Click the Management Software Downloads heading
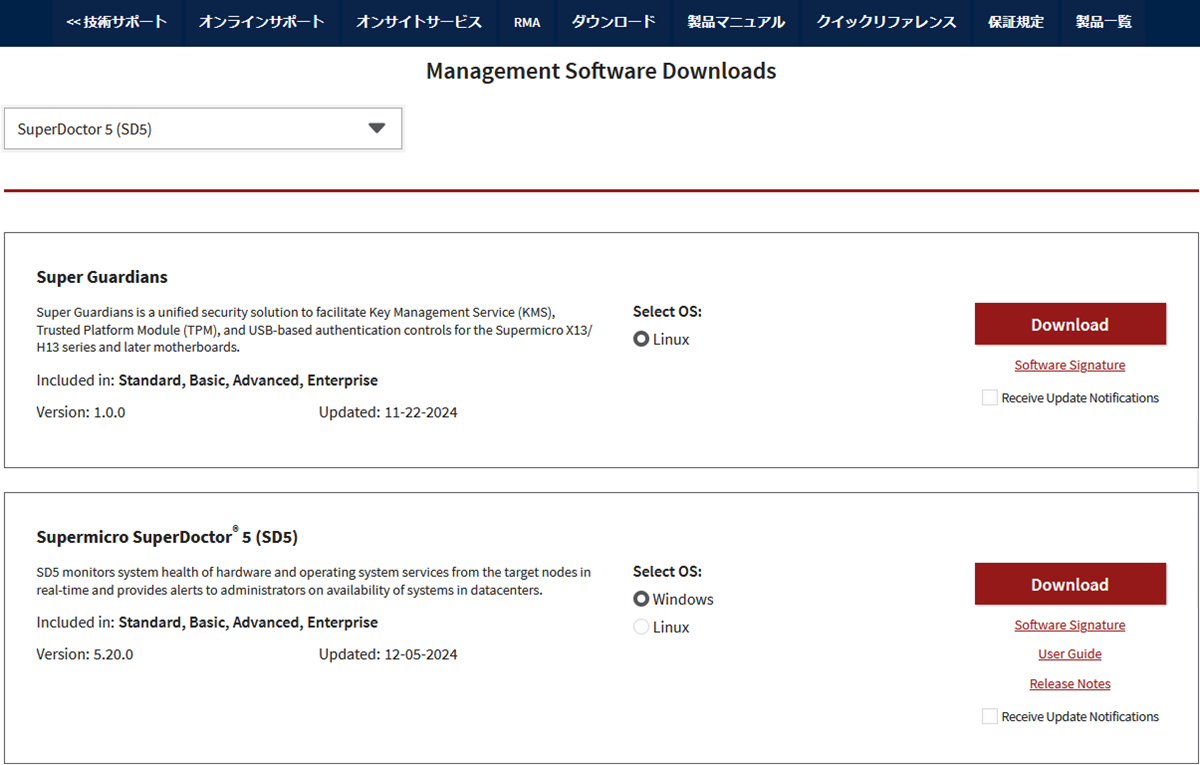Viewport: 1200px width, 765px height. click(x=601, y=71)
